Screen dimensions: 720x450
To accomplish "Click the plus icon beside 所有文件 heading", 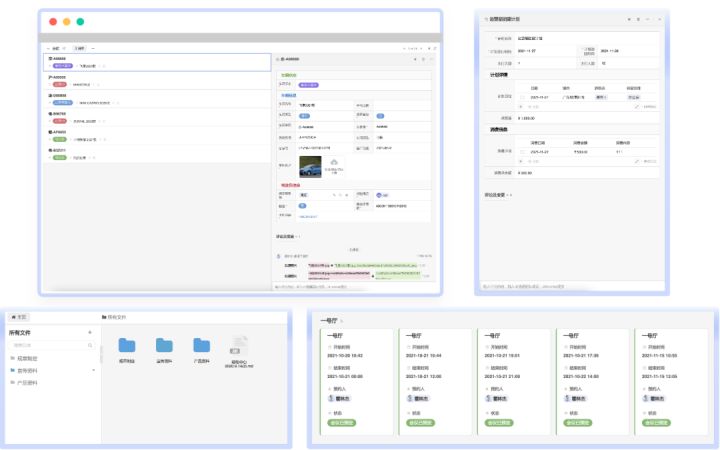I will 90,332.
